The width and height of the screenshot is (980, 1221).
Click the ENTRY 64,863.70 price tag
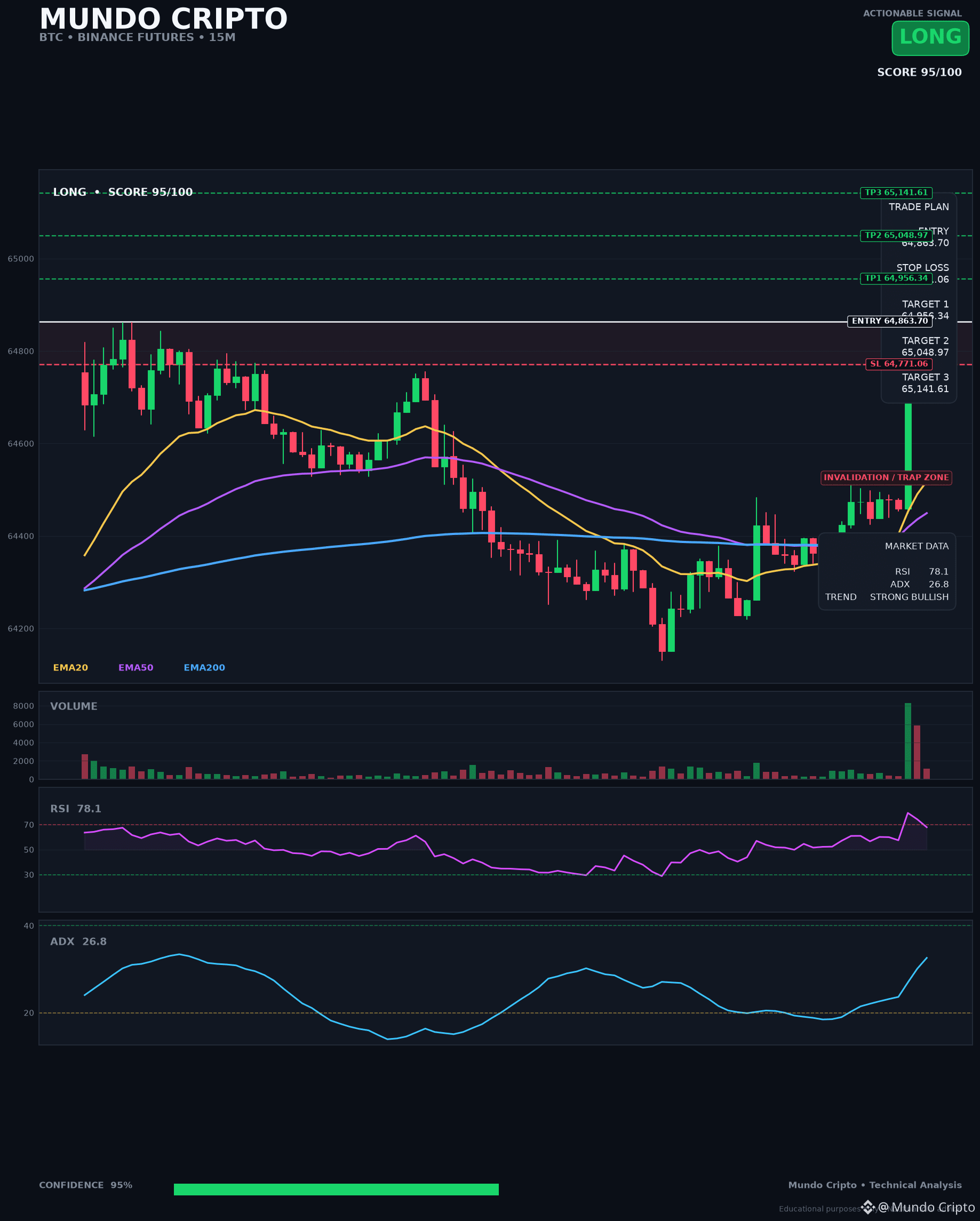pyautogui.click(x=890, y=321)
